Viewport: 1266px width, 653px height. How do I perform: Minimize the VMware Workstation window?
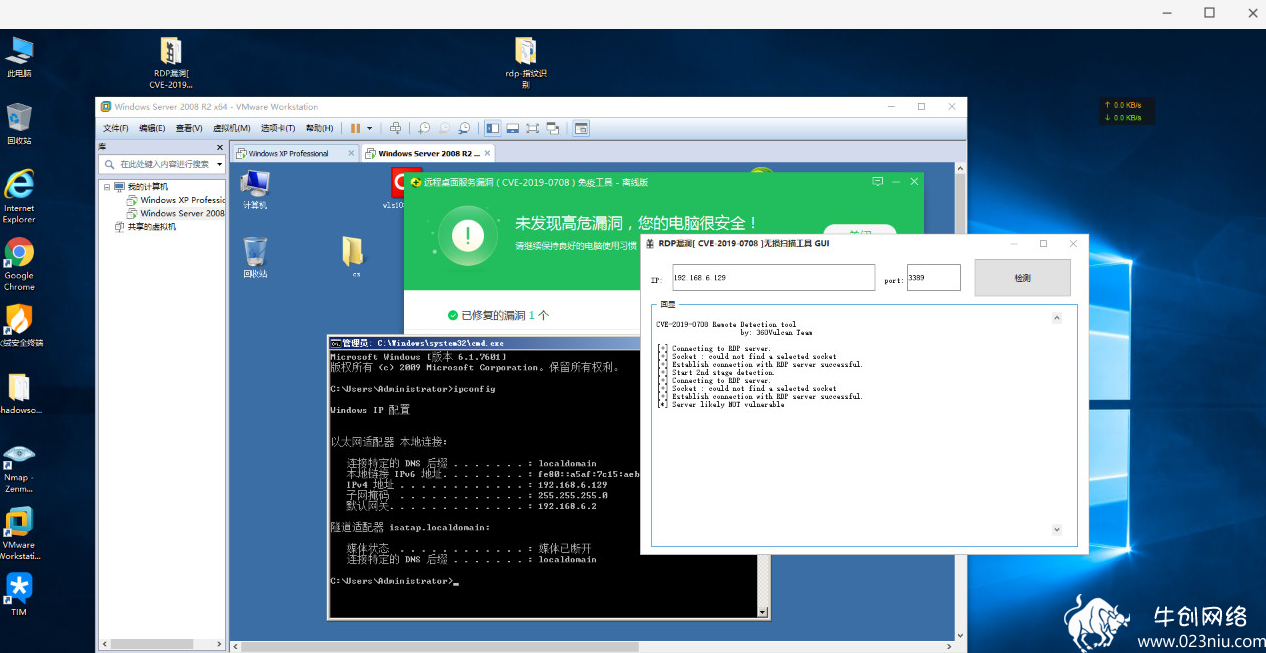point(893,107)
